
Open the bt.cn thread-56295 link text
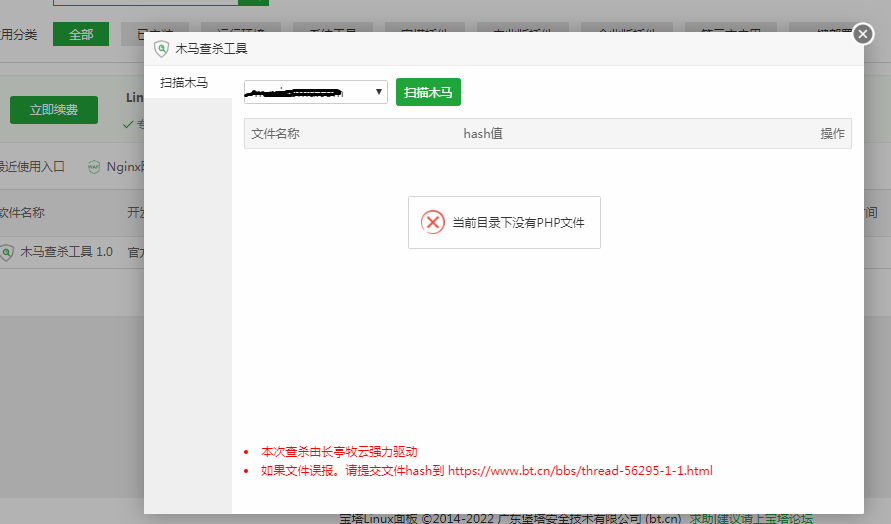(x=580, y=471)
